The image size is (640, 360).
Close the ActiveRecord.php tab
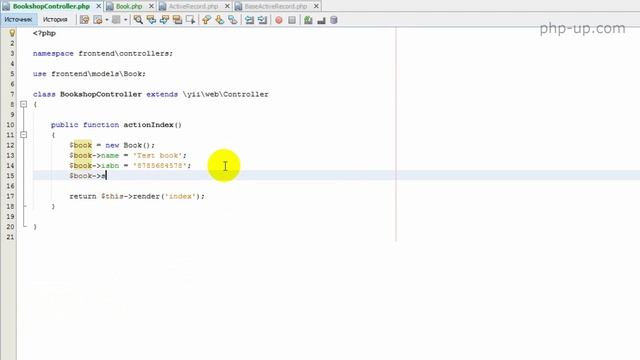tap(227, 7)
